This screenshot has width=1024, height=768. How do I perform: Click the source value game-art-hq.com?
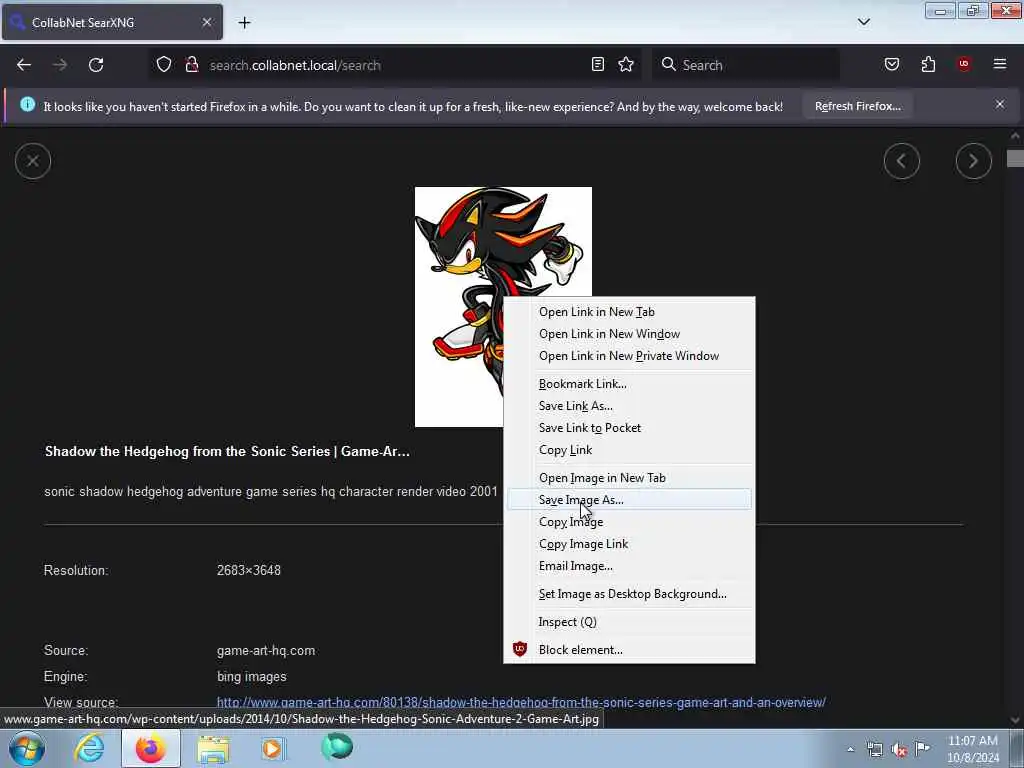pyautogui.click(x=266, y=650)
